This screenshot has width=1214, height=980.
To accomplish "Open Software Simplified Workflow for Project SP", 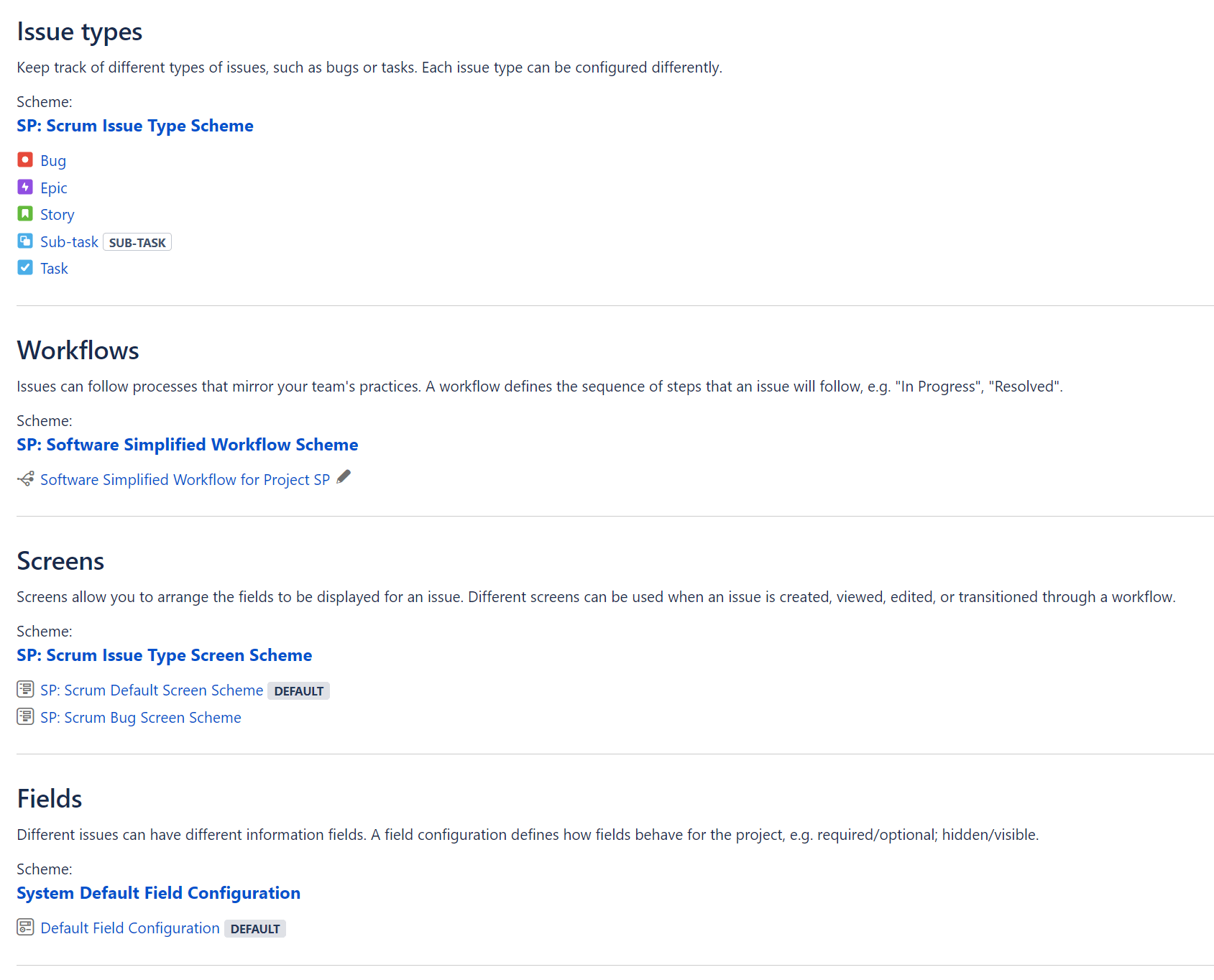I will pos(185,480).
